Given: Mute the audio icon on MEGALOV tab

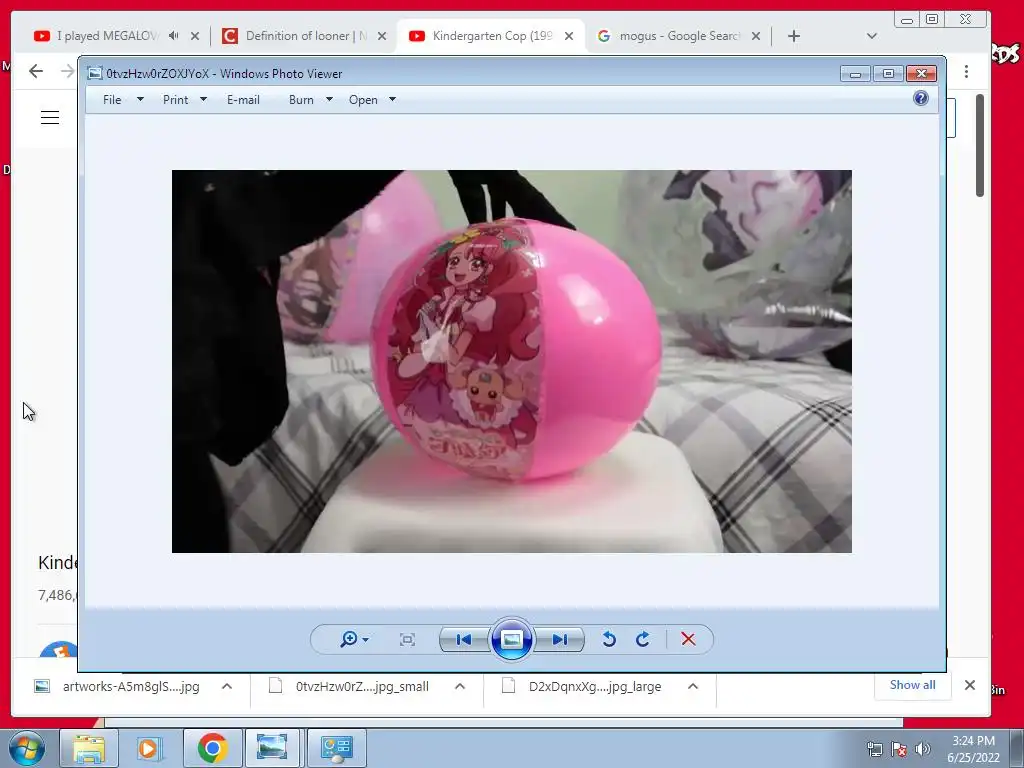Looking at the screenshot, I should click(173, 36).
